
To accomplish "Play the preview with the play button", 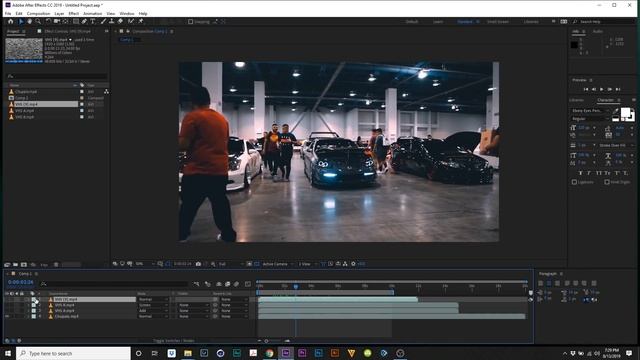I will (602, 89).
